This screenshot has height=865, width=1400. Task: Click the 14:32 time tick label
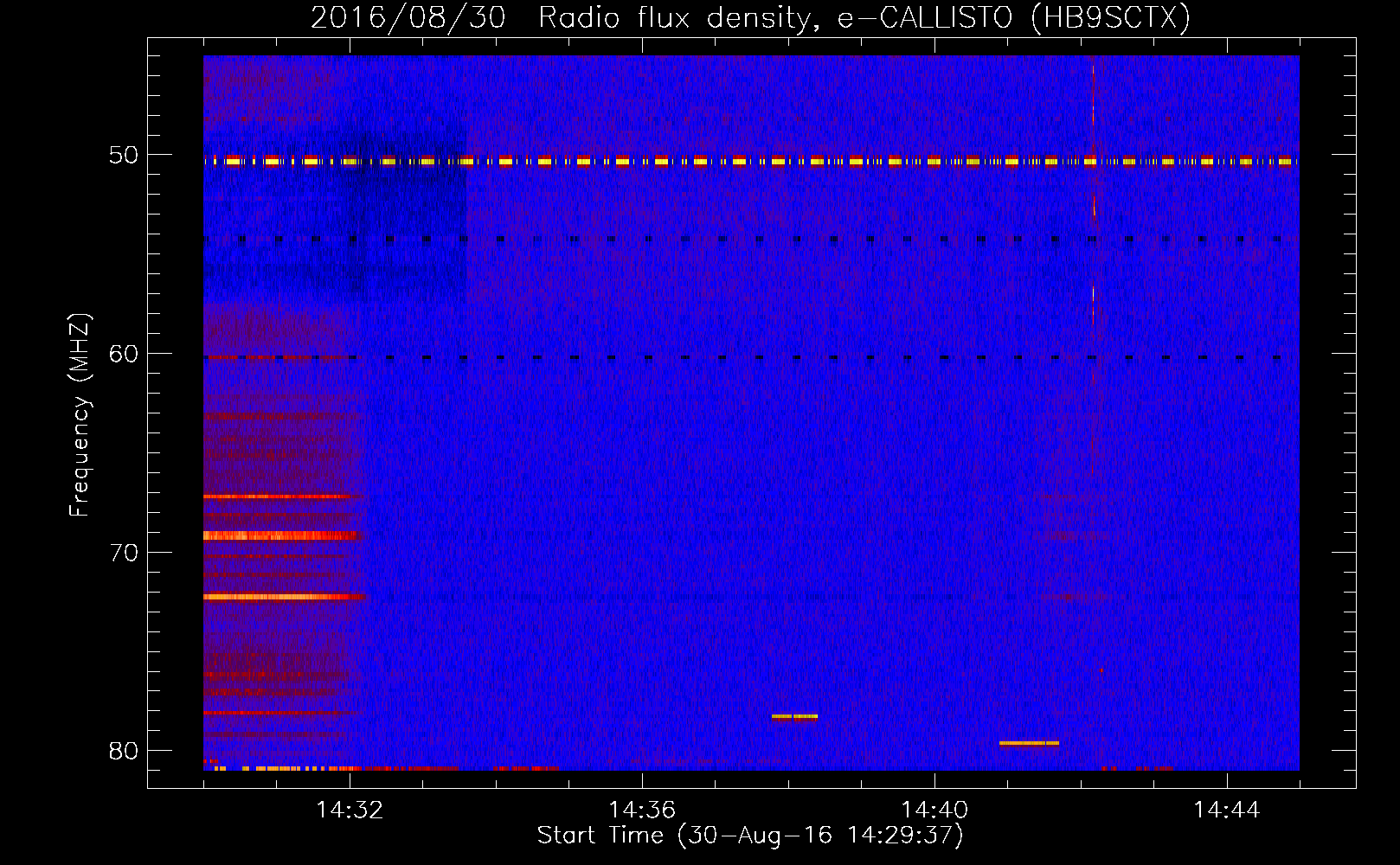[x=350, y=811]
